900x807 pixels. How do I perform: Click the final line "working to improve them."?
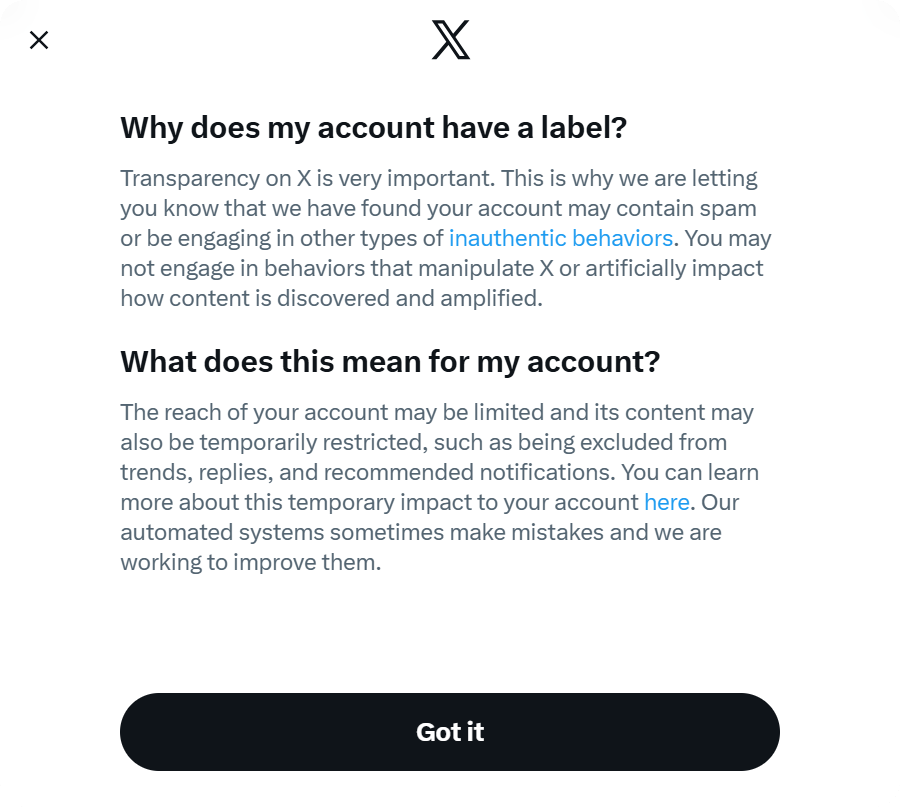(x=251, y=562)
